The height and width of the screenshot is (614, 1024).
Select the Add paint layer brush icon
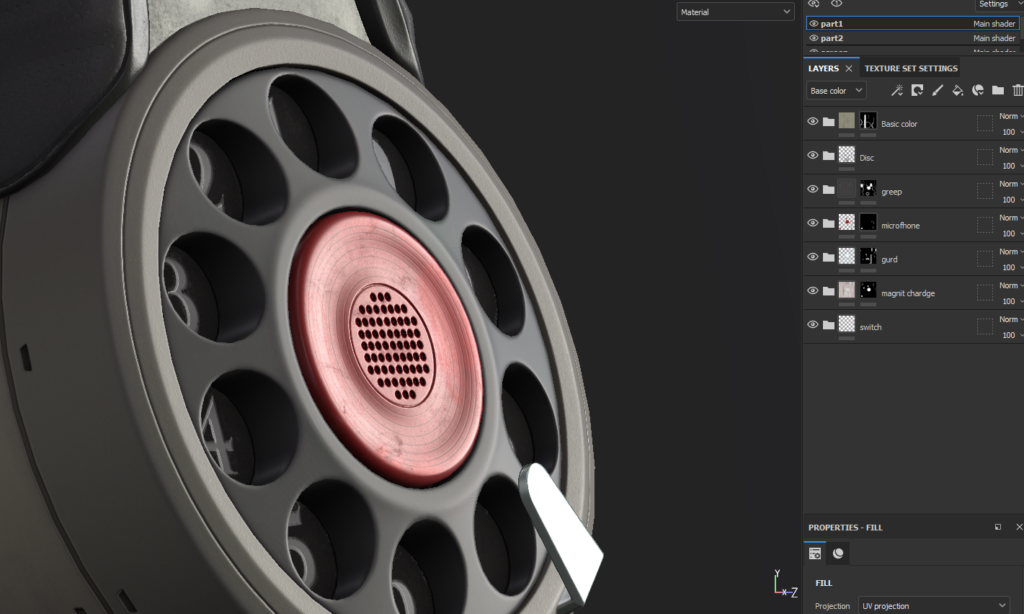pyautogui.click(x=937, y=90)
